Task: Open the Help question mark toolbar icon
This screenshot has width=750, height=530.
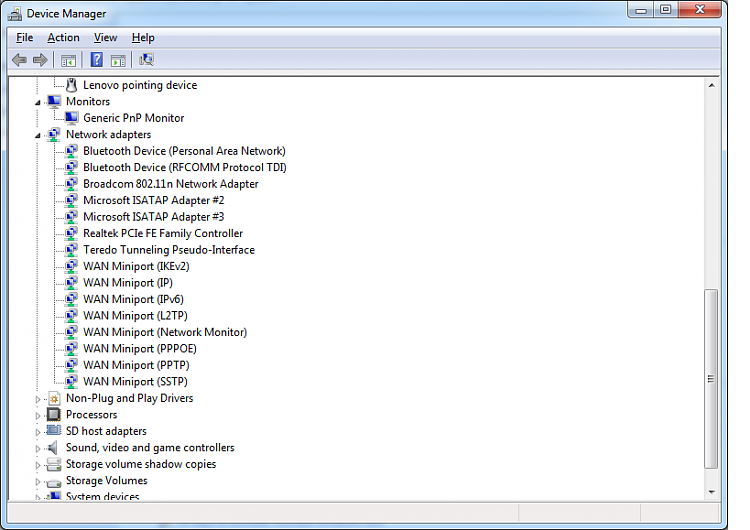Action: 97,60
